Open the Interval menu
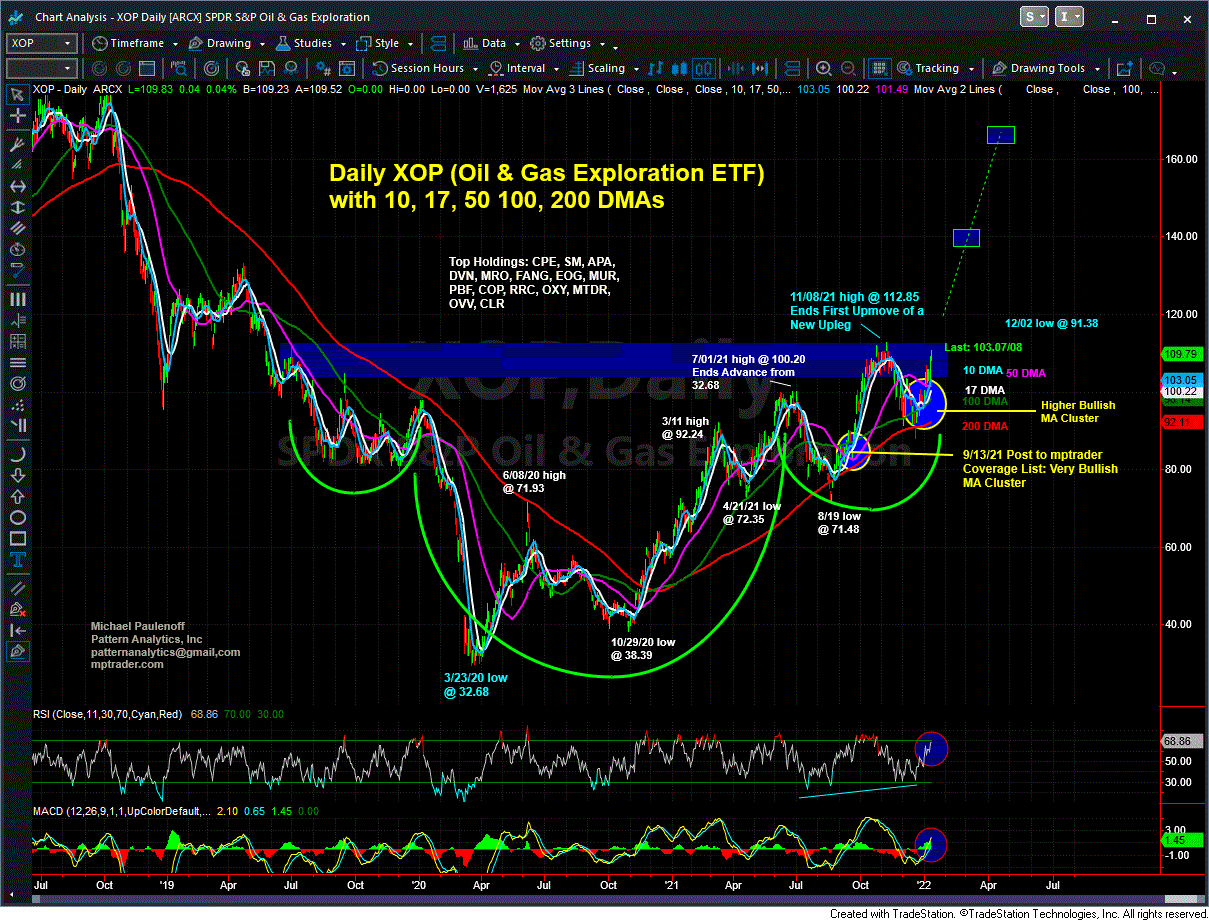The width and height of the screenshot is (1209, 920). pyautogui.click(x=525, y=68)
